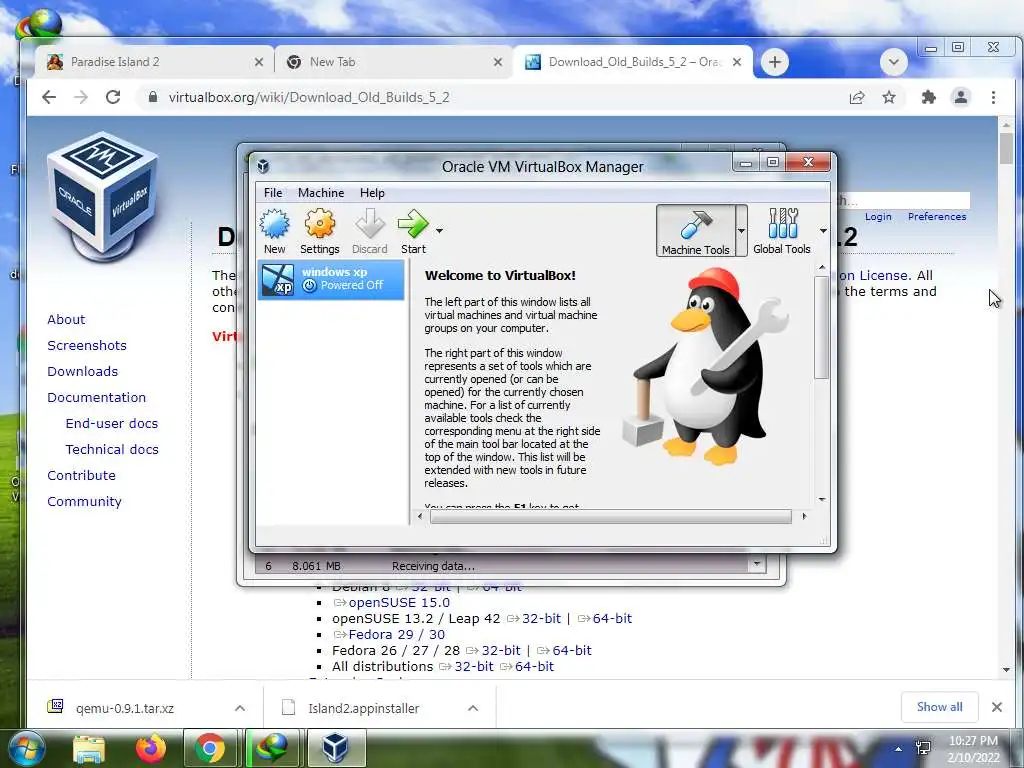Click welcome pane scroll right arrow
The image size is (1024, 768).
(x=804, y=517)
